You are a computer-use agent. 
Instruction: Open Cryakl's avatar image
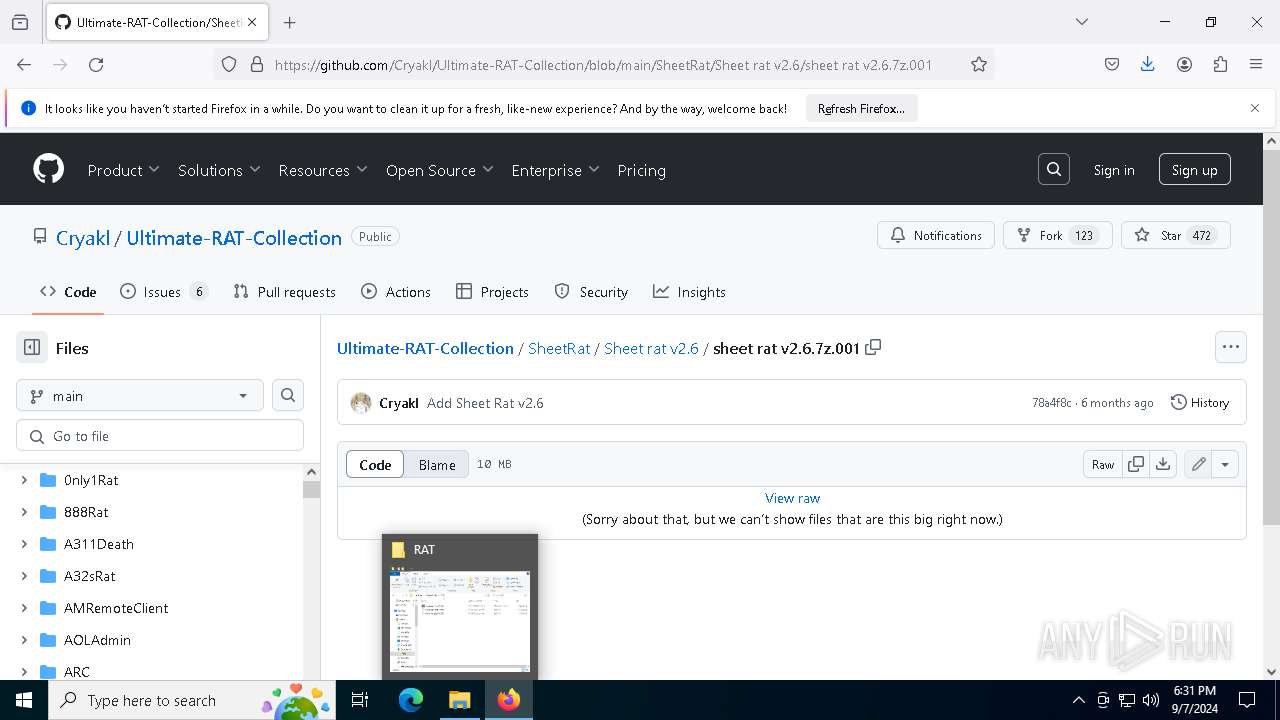click(361, 403)
